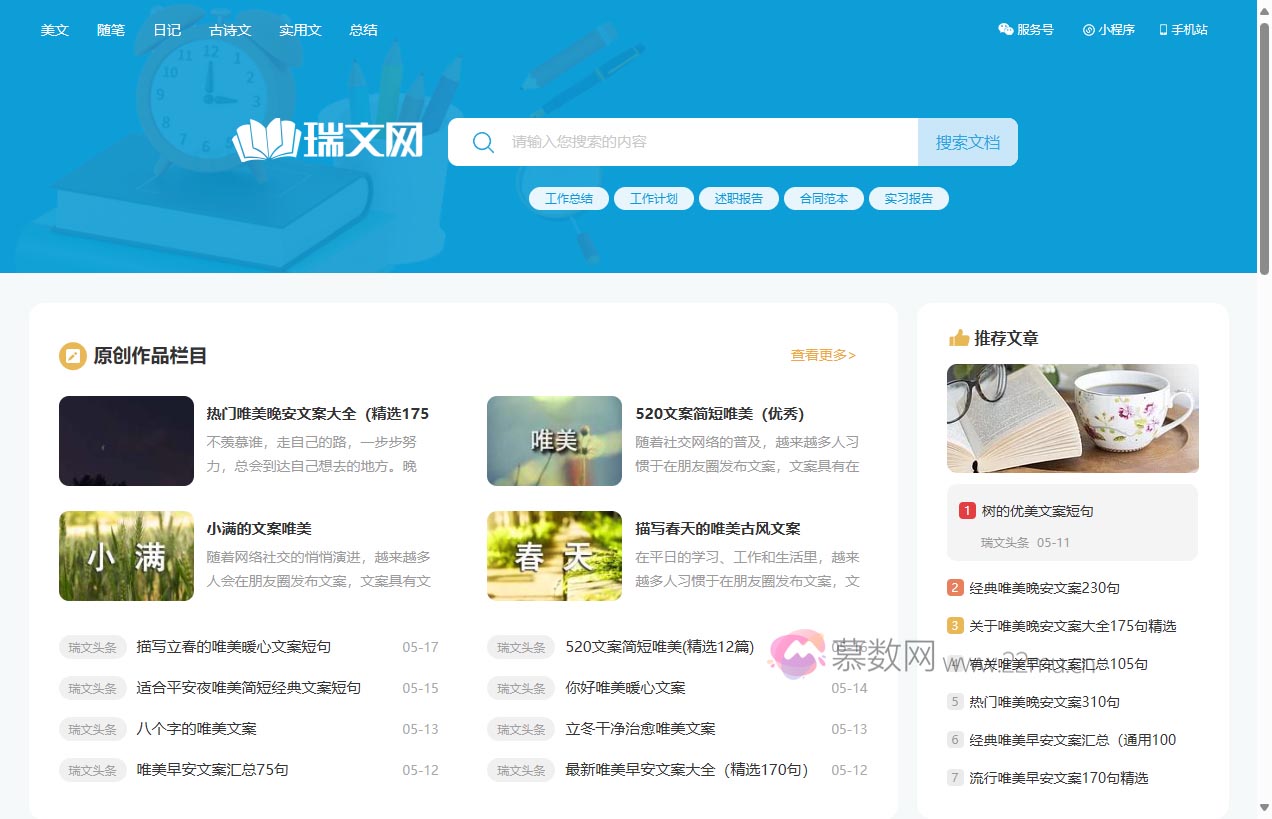Click the 小满 wheat field thumbnail
The image size is (1272, 819).
(126, 556)
